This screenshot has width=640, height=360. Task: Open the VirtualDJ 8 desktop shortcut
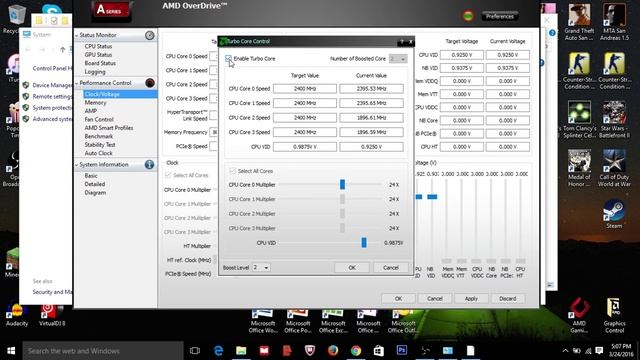coord(52,315)
